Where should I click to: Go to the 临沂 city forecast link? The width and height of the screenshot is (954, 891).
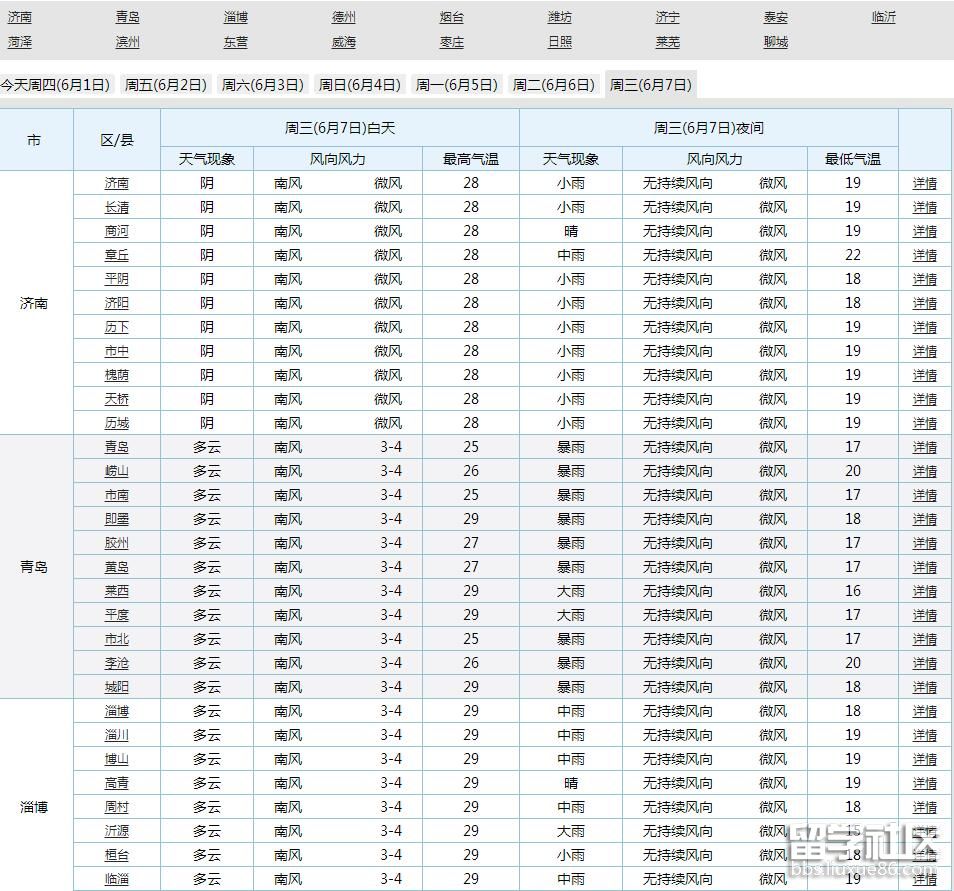pos(883,17)
